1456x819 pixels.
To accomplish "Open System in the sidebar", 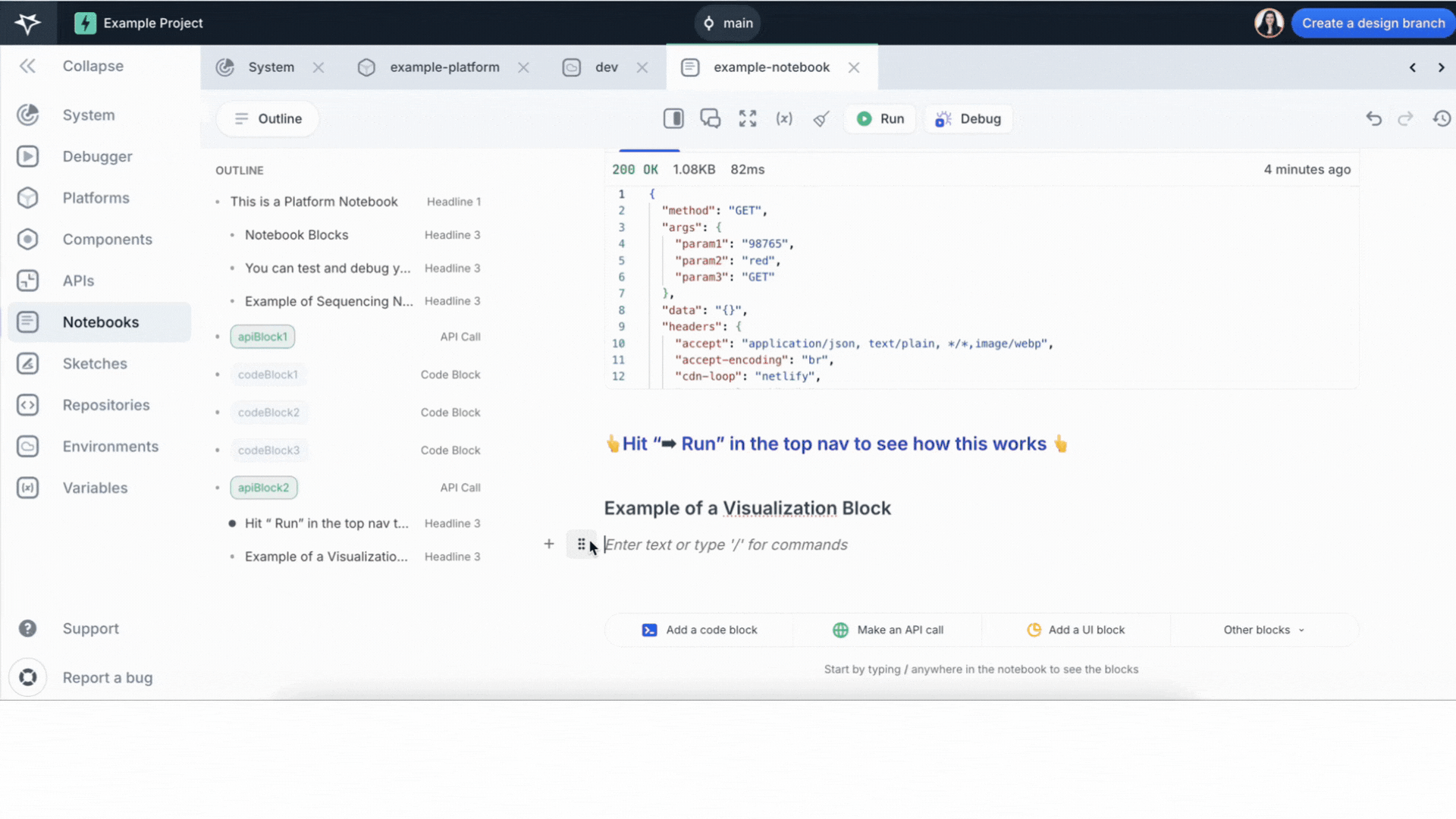I will click(89, 115).
